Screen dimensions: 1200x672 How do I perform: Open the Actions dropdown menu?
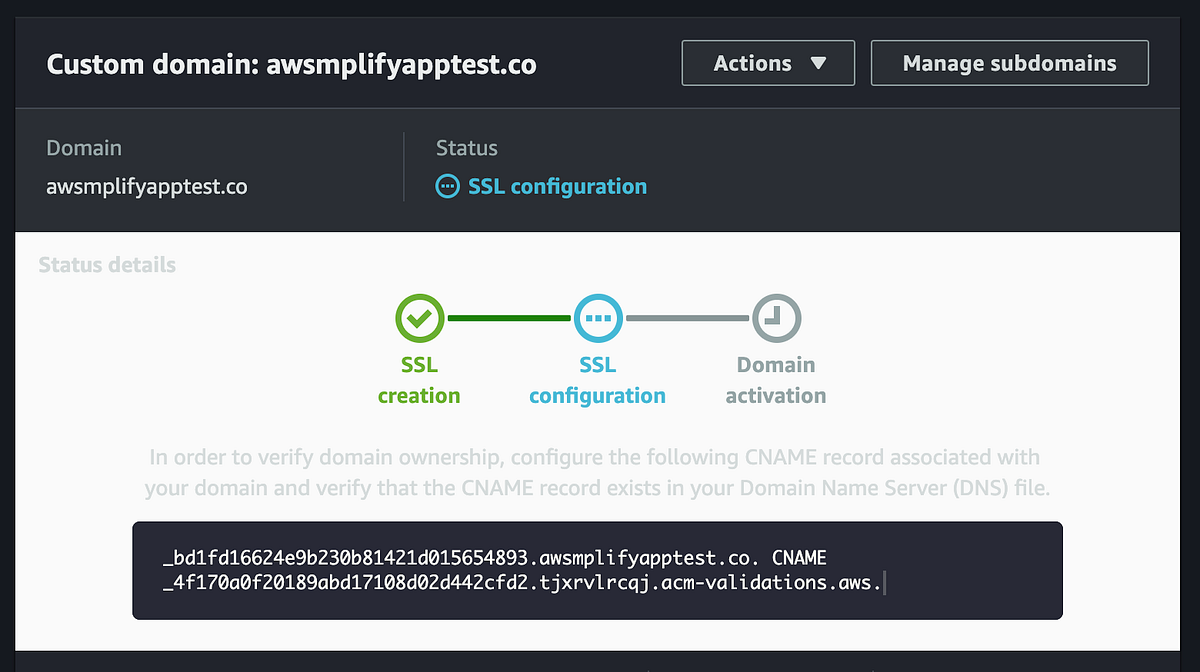pos(767,62)
